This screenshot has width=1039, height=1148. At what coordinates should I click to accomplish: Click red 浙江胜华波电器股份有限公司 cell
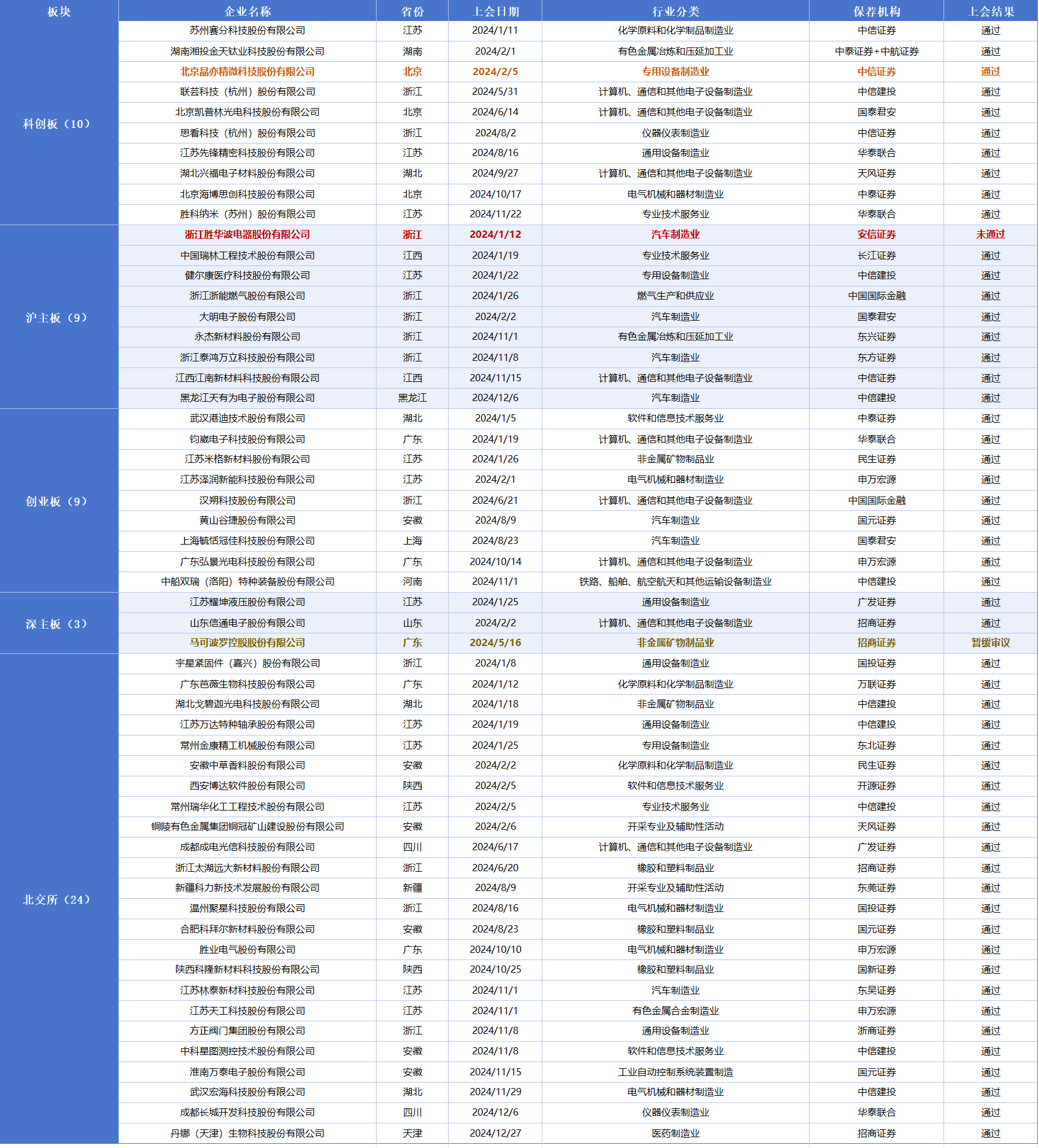tap(247, 235)
